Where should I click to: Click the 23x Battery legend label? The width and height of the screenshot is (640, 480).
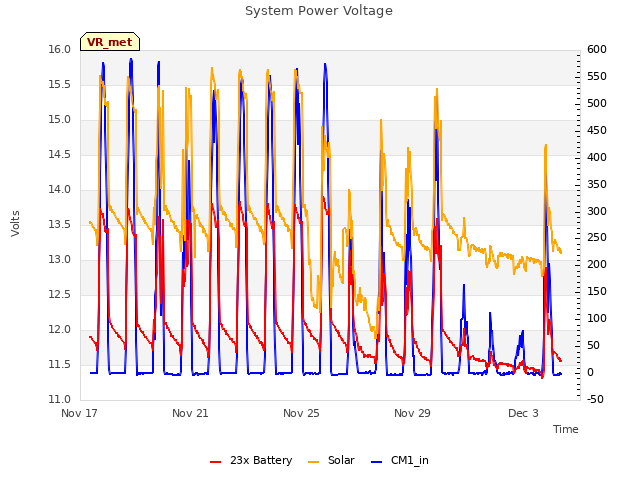[x=261, y=460]
